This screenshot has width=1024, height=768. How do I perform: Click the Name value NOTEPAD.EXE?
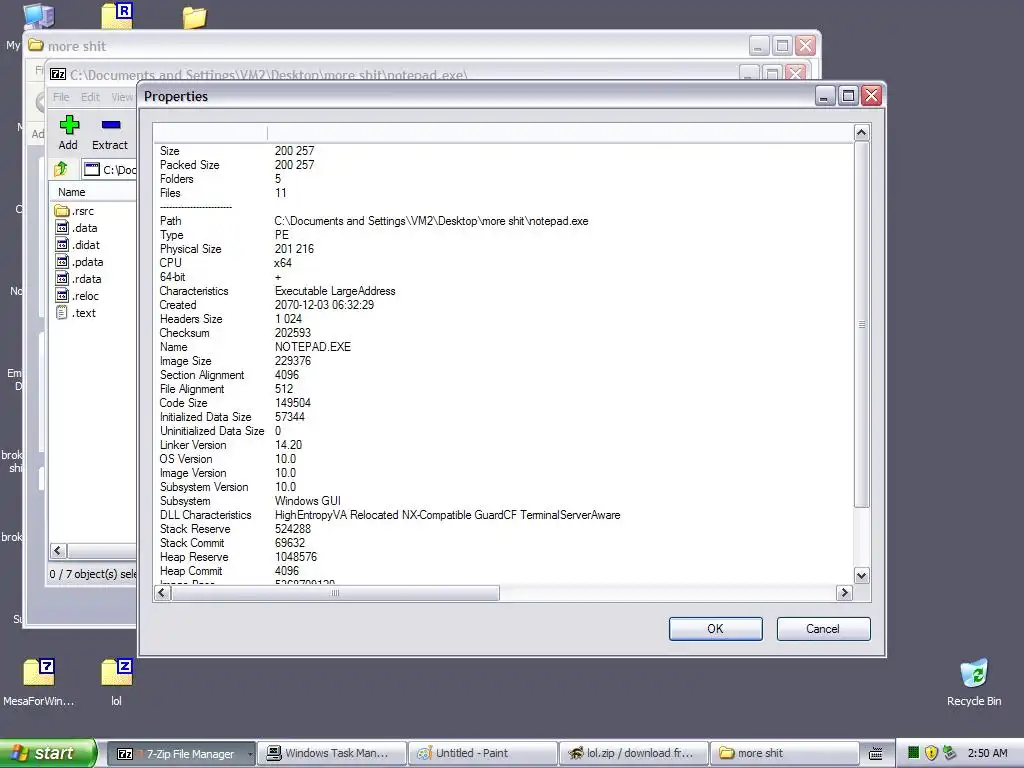click(313, 347)
